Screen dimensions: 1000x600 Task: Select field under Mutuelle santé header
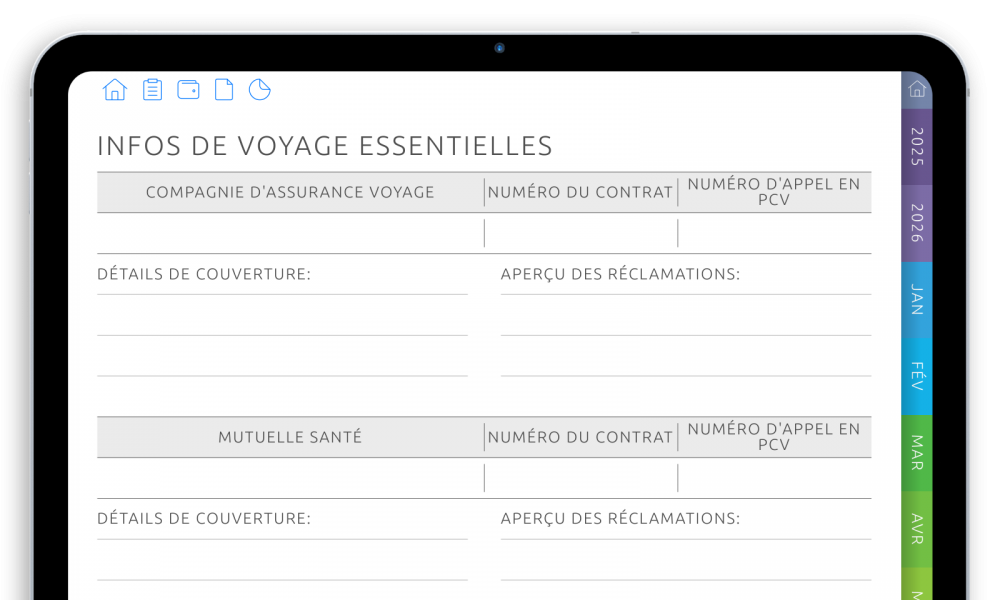click(290, 478)
